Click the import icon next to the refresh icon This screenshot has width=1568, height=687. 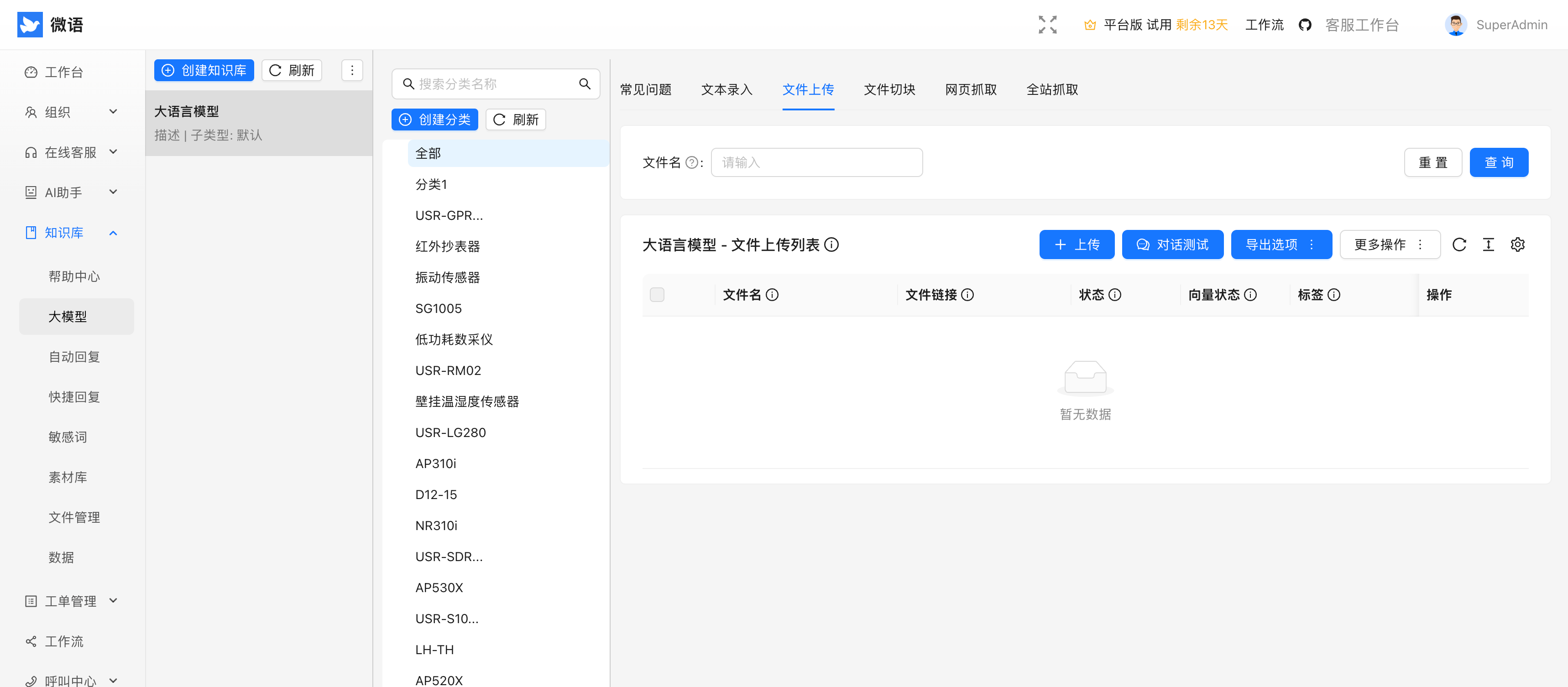click(1488, 244)
